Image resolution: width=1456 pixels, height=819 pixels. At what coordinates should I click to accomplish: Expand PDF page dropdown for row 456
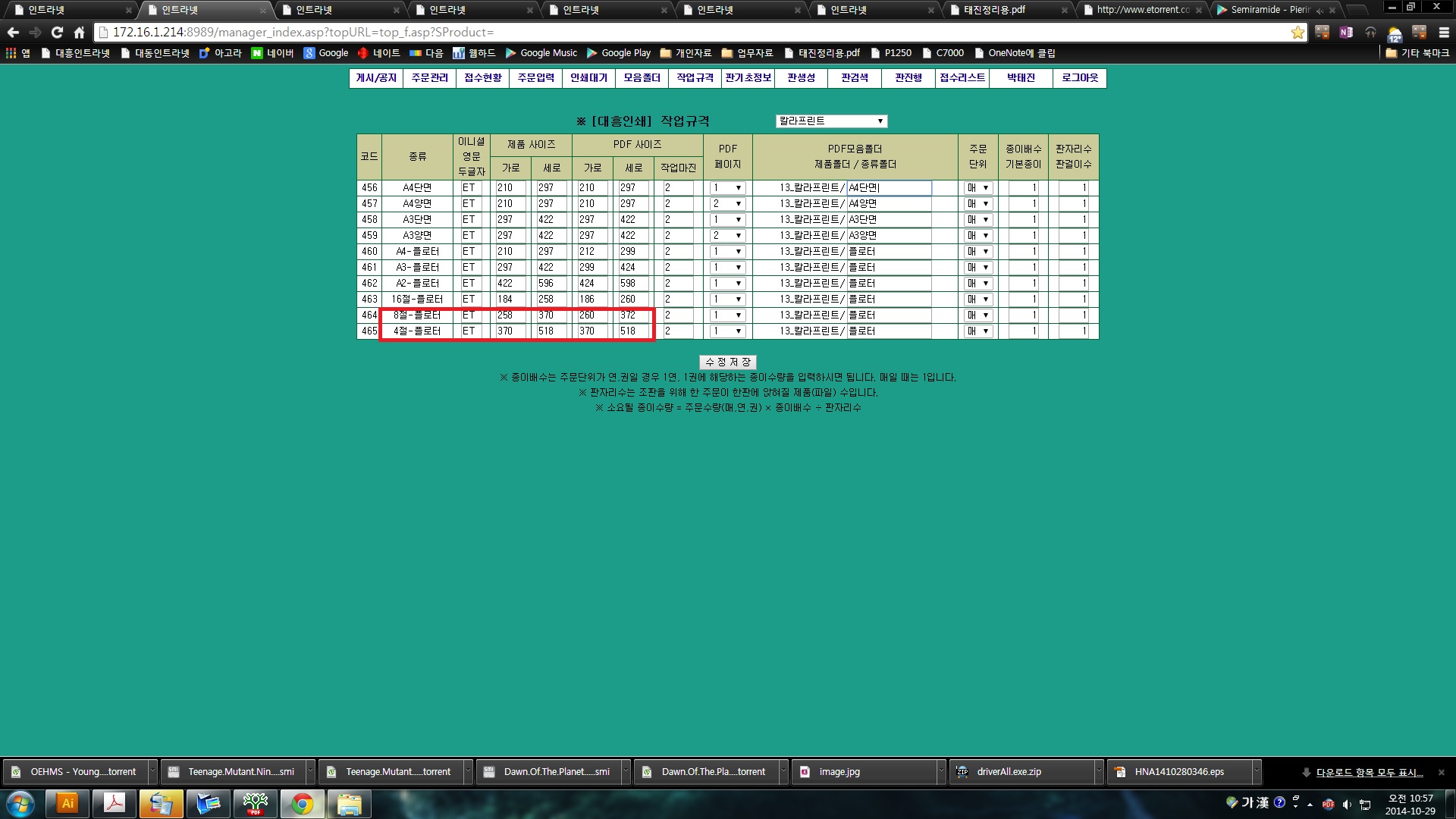727,188
